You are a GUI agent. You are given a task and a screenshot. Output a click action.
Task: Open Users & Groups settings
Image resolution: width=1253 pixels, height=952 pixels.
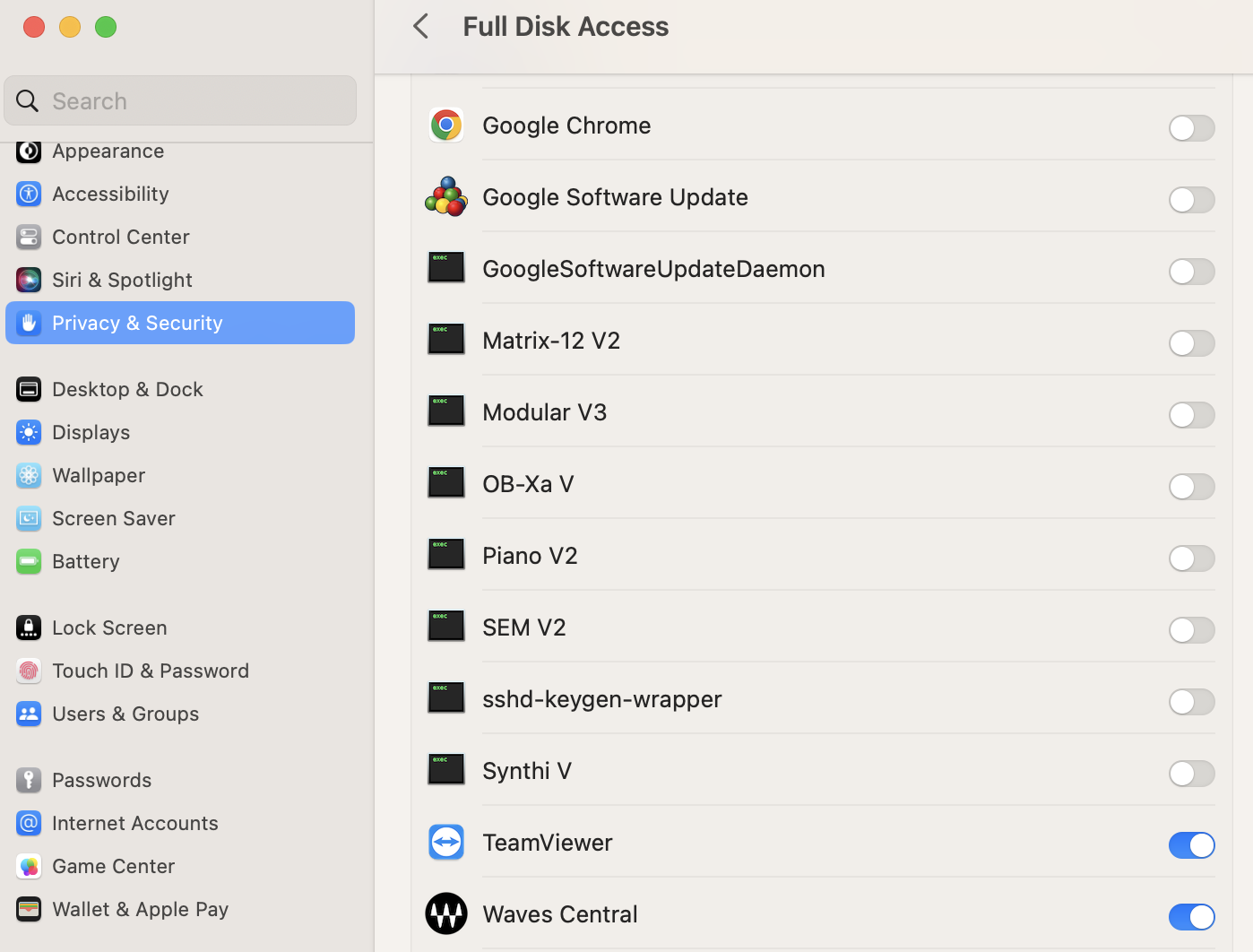(180, 714)
